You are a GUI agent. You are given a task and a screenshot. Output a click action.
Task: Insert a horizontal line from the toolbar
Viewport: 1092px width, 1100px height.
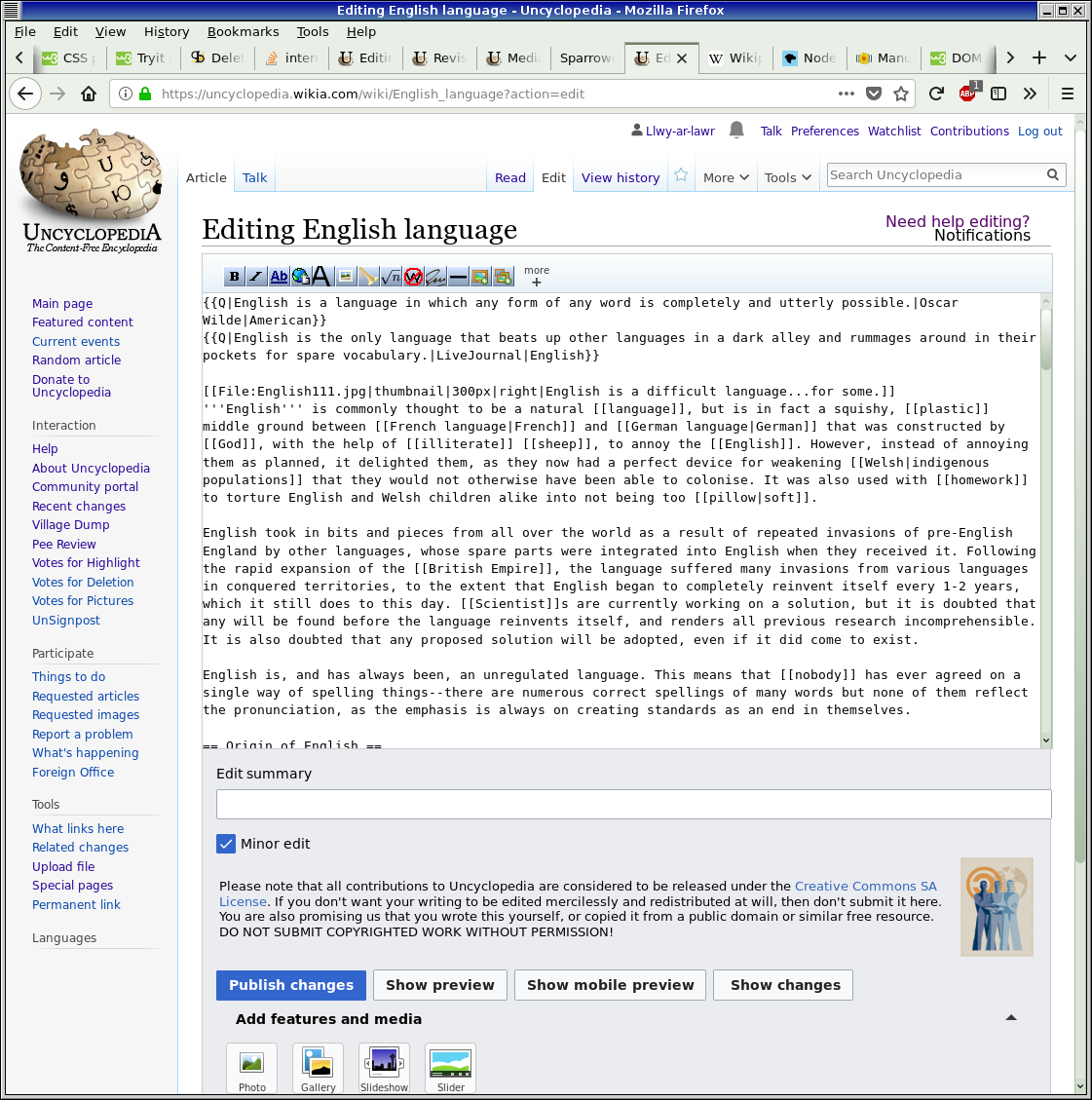coord(458,277)
